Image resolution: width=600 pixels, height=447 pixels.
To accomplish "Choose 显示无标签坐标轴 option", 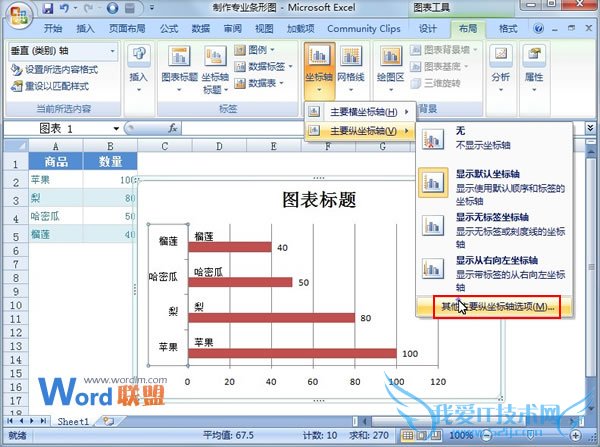I will coord(494,229).
